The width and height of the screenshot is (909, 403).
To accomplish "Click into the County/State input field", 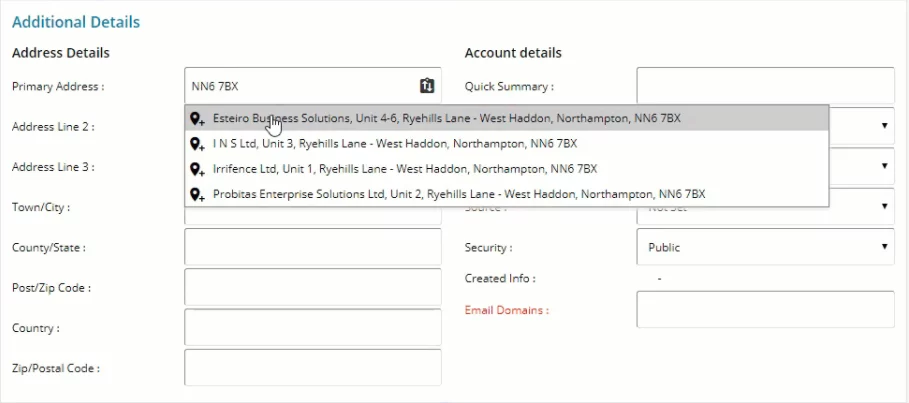I will 313,247.
